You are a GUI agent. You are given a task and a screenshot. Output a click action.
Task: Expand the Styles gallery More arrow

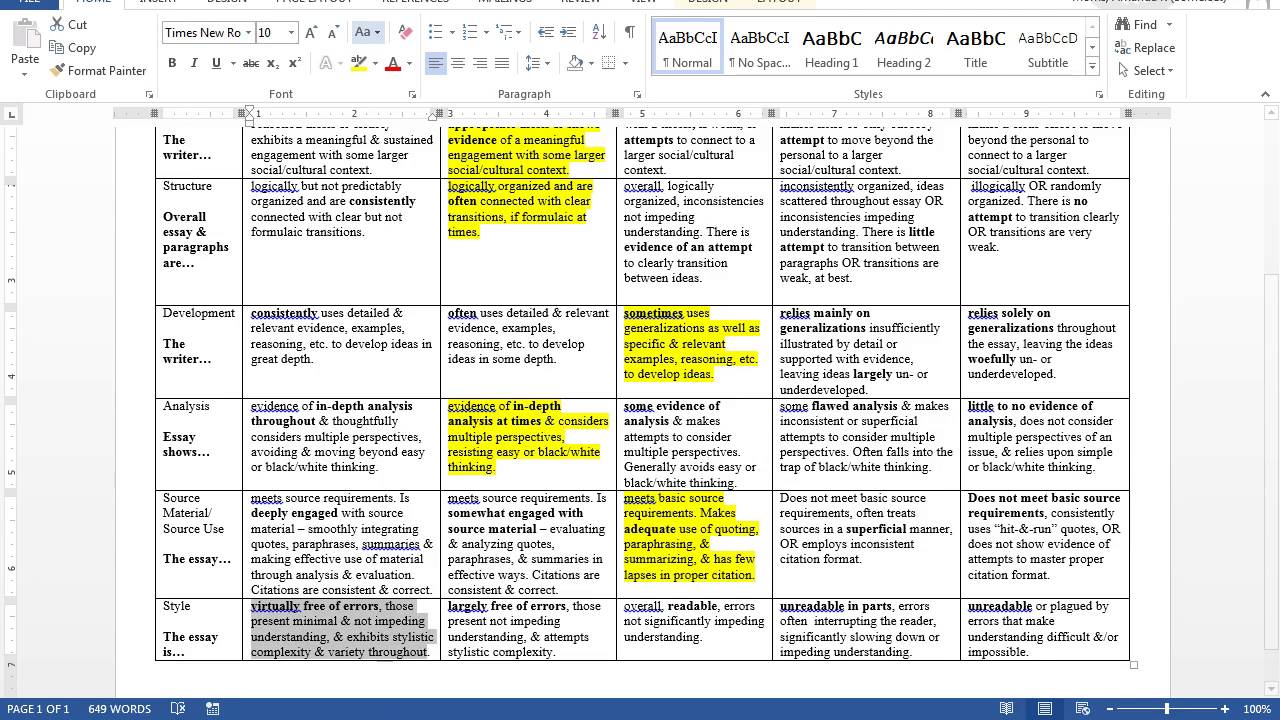[x=1092, y=67]
